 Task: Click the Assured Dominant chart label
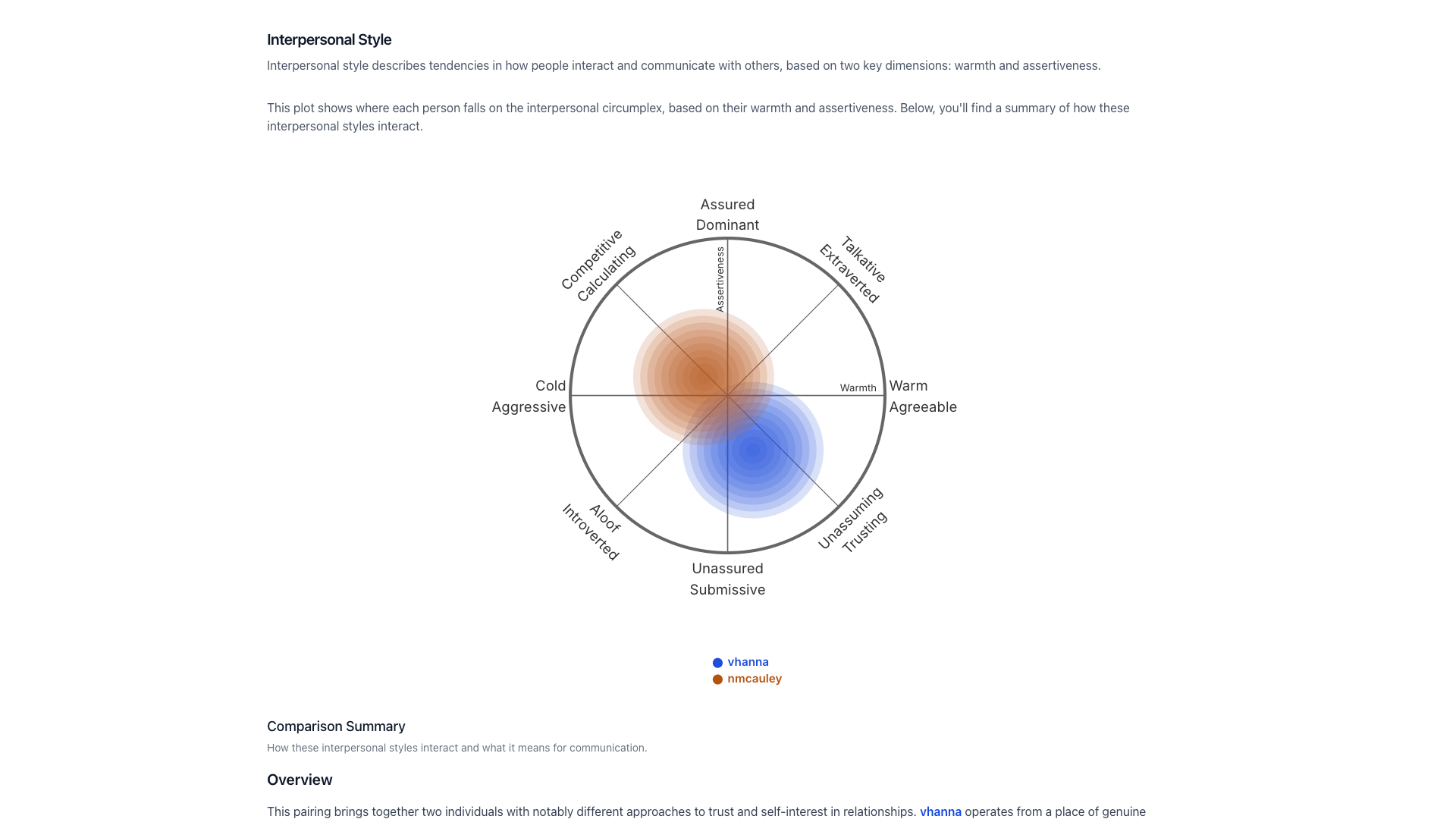[x=727, y=215]
